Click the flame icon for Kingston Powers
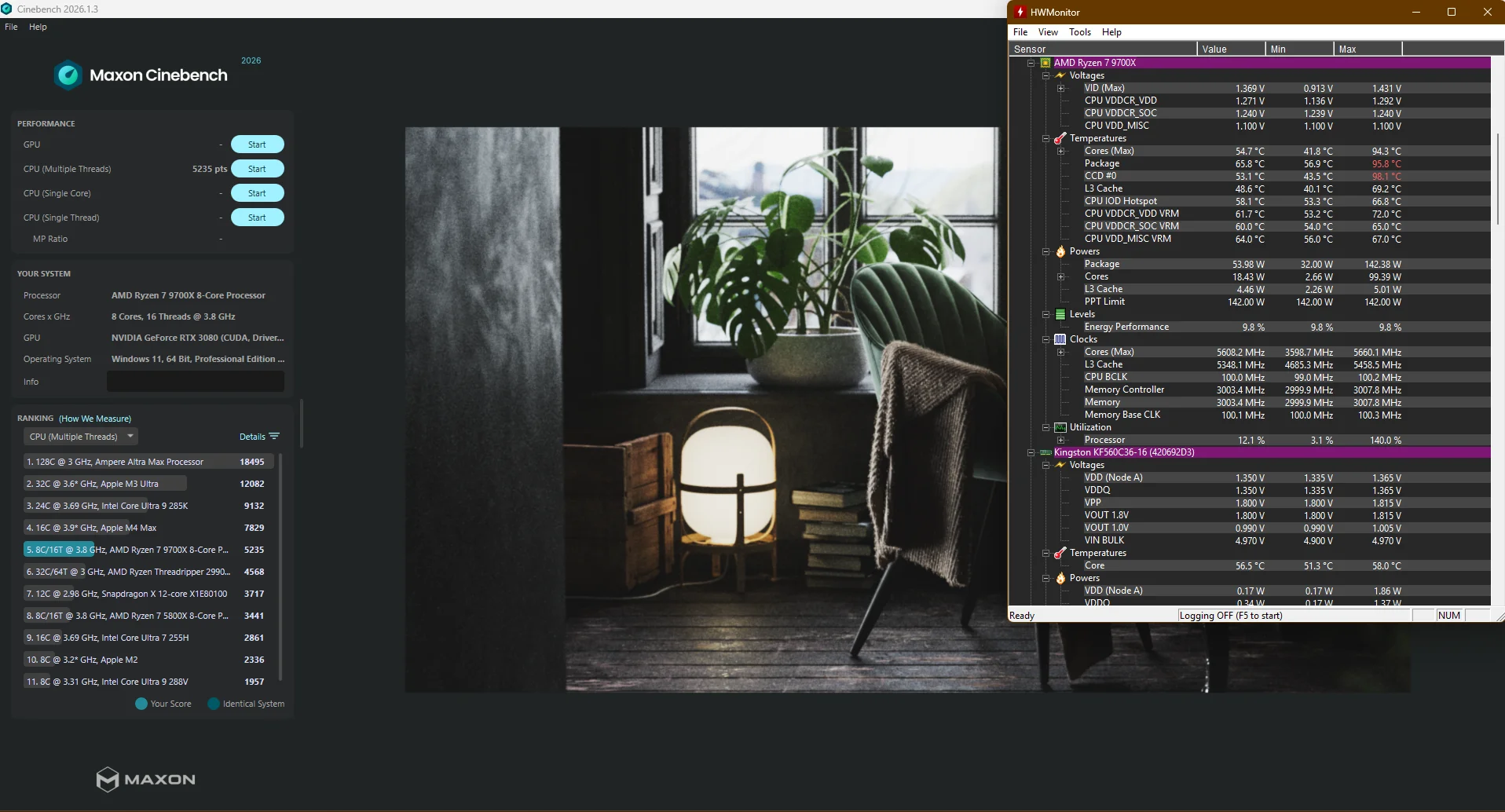This screenshot has width=1505, height=812. tap(1060, 578)
